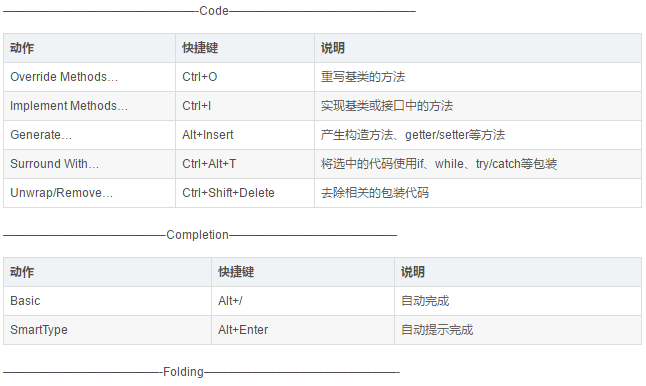Click the 说明 header in Completion table
The image size is (646, 386).
click(x=412, y=272)
